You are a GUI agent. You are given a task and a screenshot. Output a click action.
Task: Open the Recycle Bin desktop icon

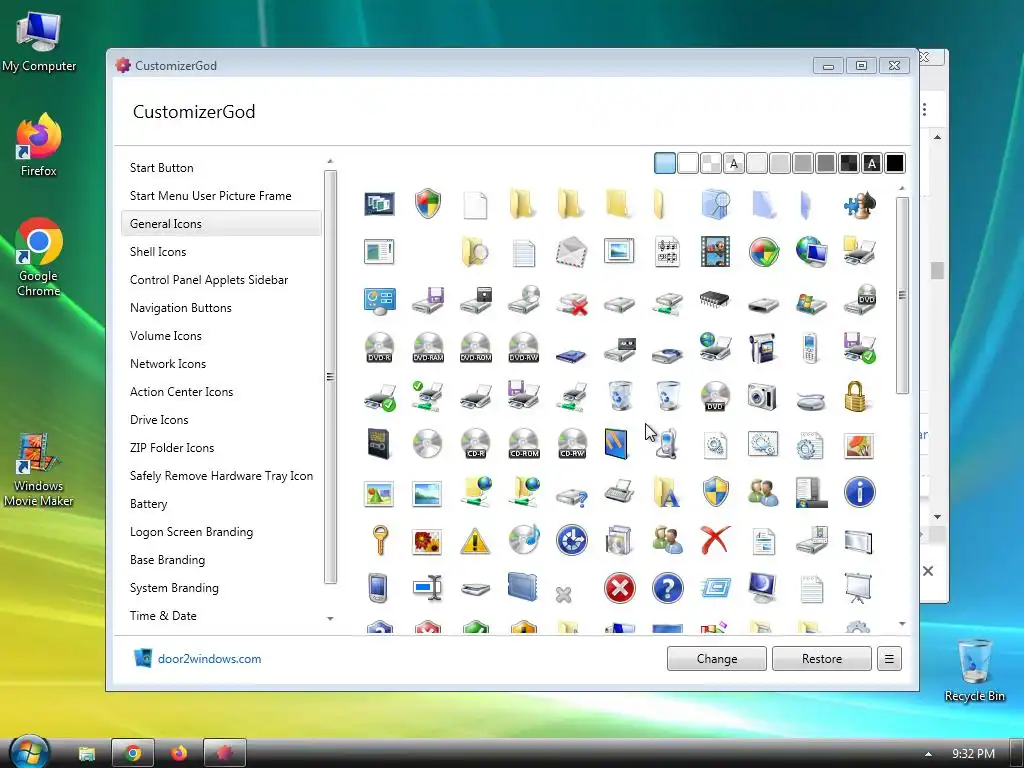[x=974, y=671]
